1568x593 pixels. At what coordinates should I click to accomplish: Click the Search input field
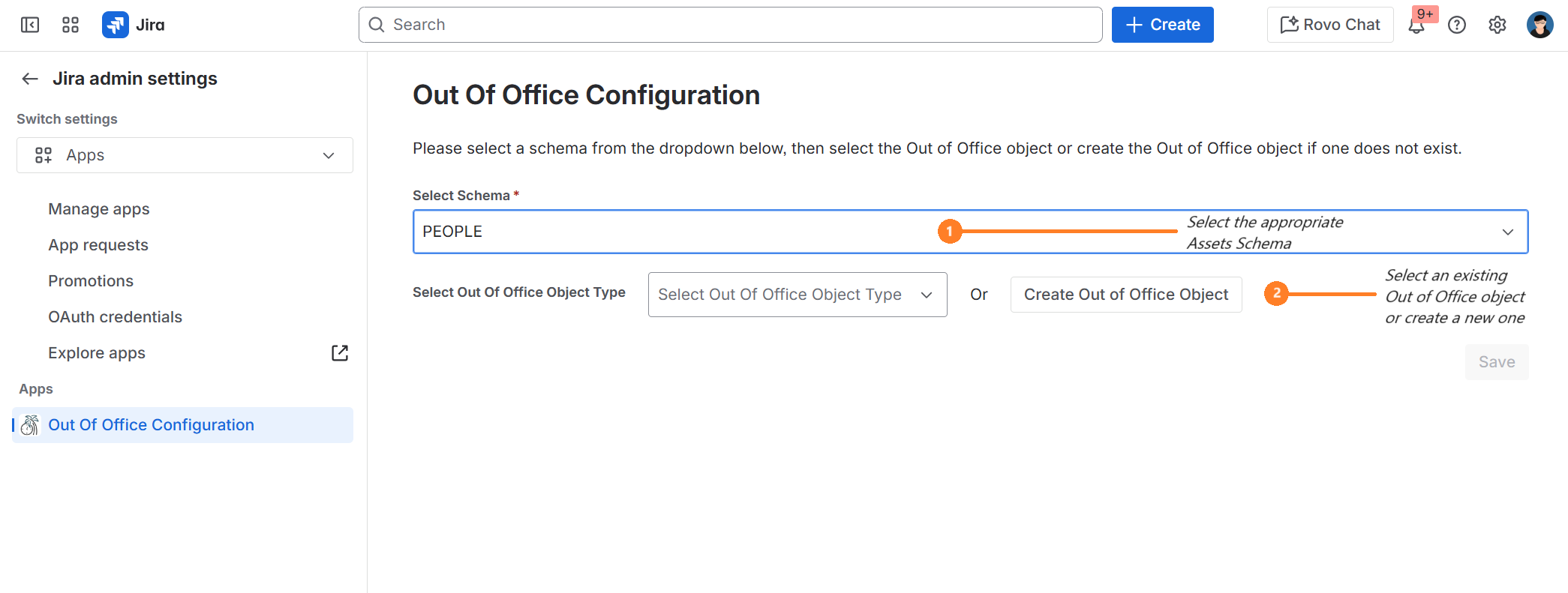(730, 25)
